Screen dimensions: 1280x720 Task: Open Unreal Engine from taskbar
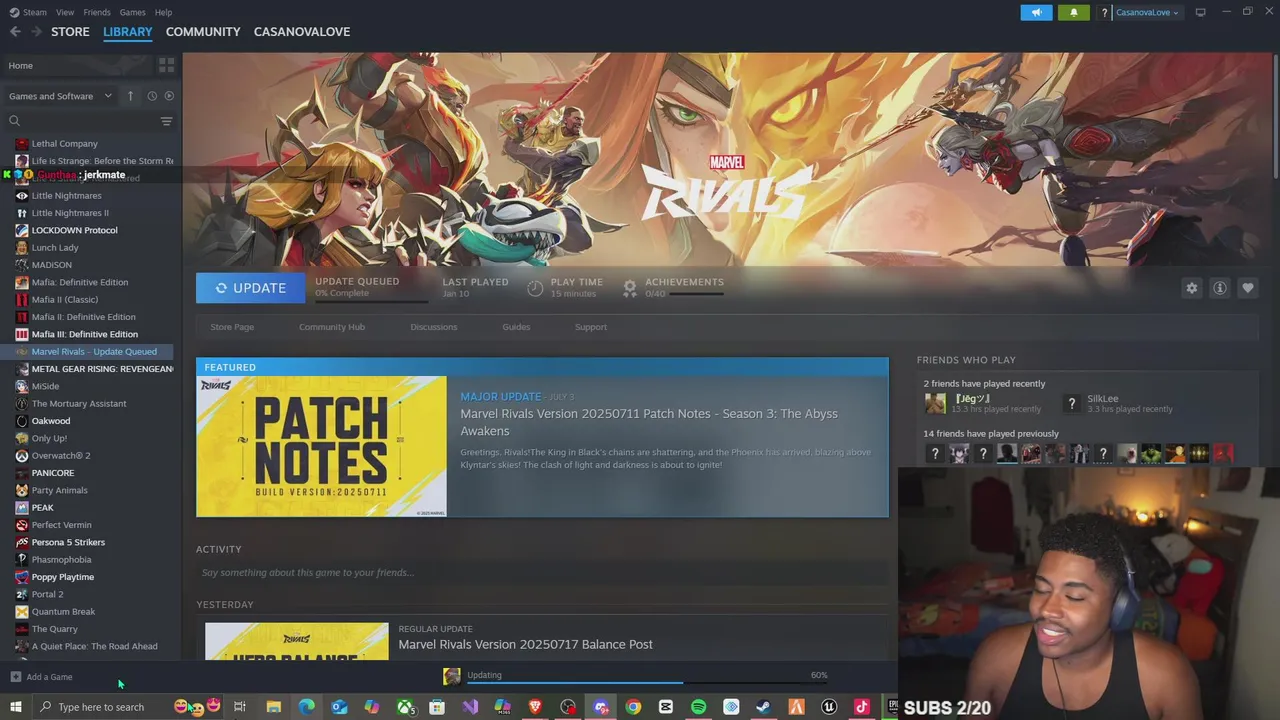(x=829, y=707)
